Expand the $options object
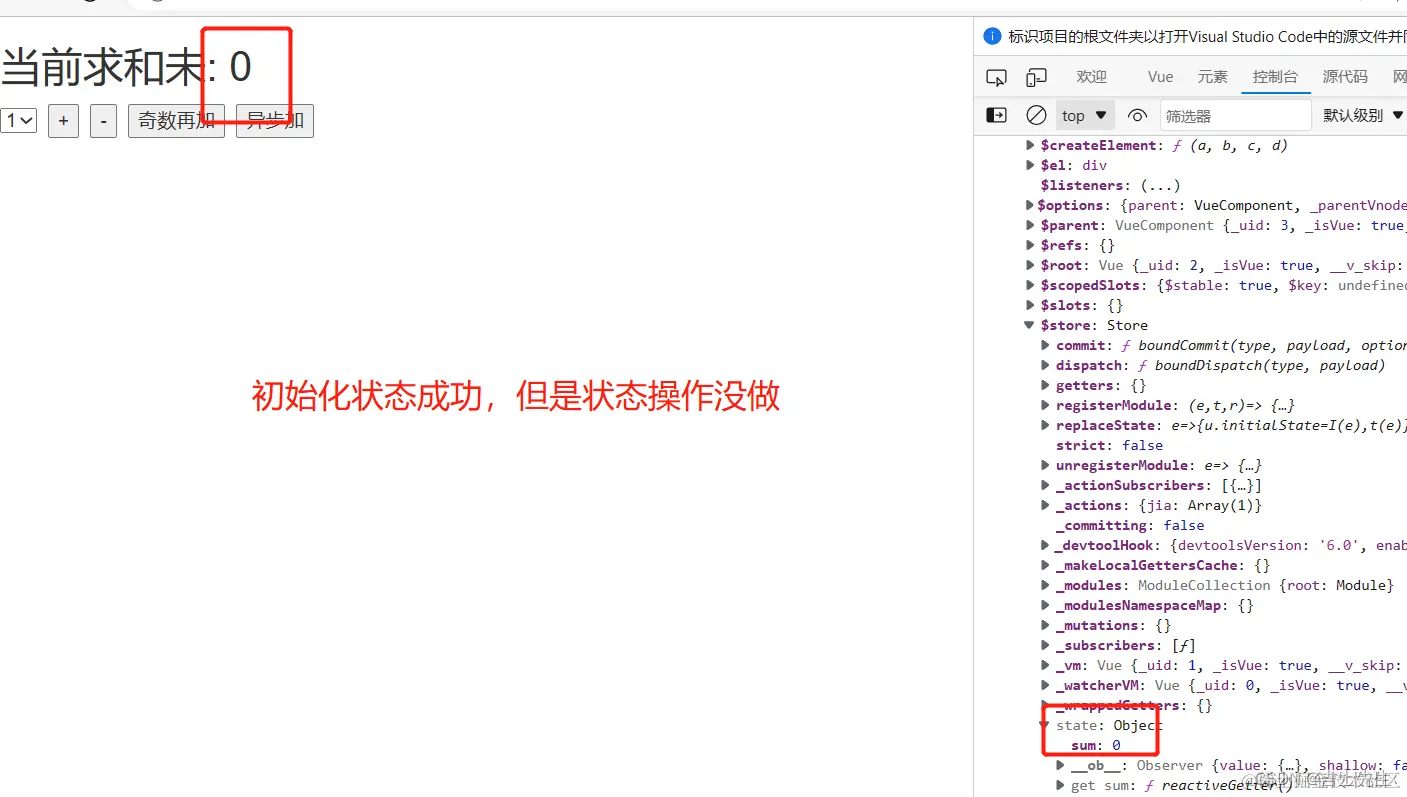 point(1030,205)
